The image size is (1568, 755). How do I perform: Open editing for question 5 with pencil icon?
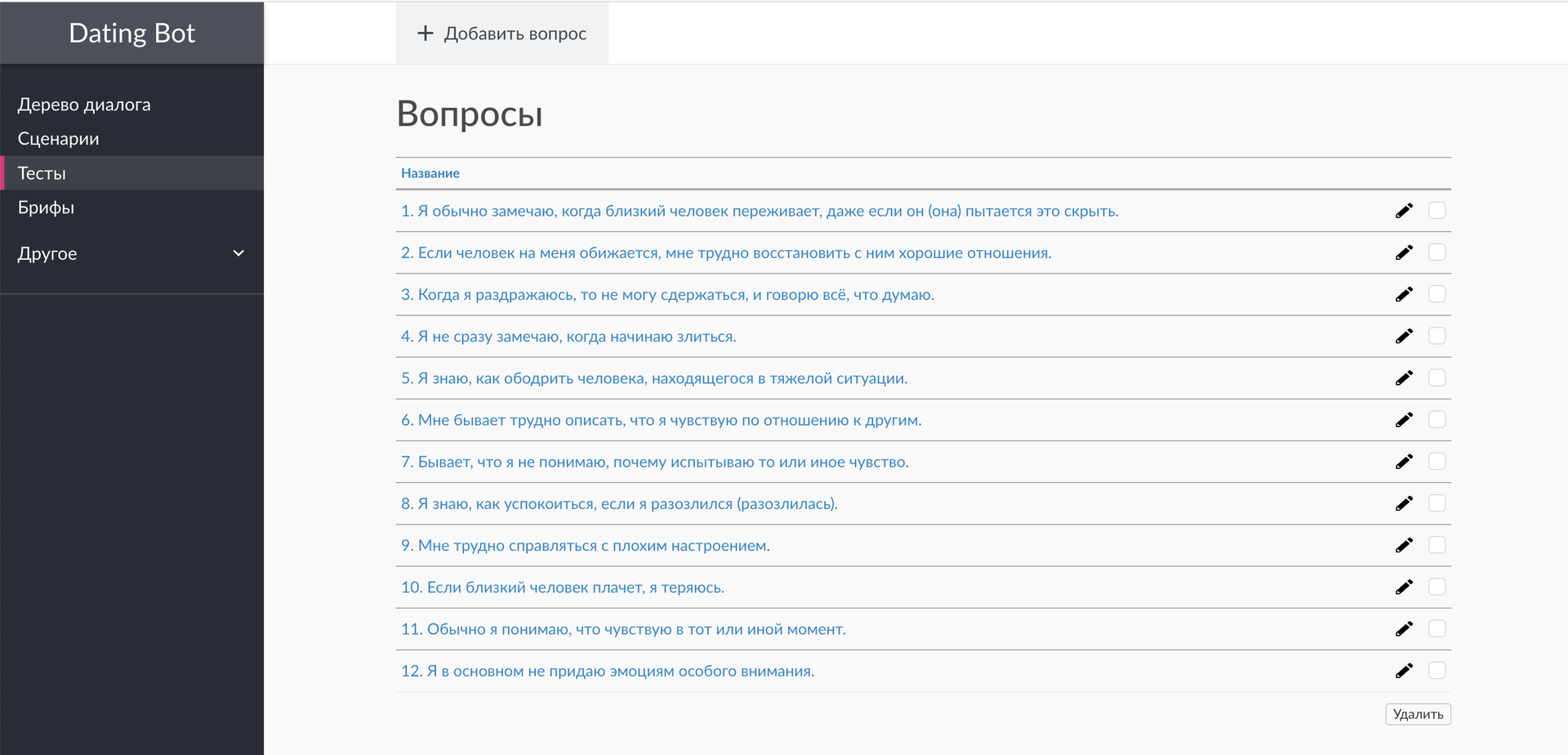1404,377
